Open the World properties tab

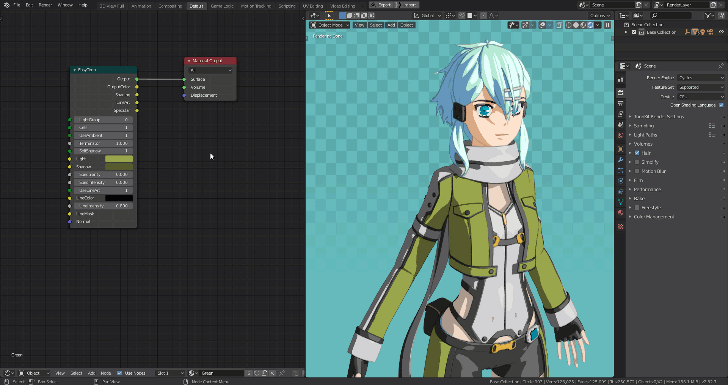pos(621,136)
